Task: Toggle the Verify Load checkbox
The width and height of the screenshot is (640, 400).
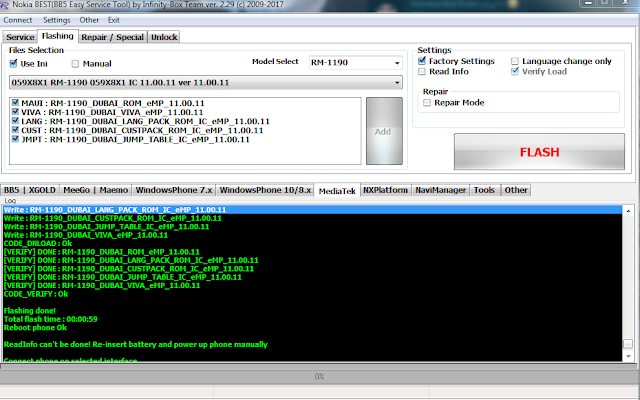Action: (515, 72)
